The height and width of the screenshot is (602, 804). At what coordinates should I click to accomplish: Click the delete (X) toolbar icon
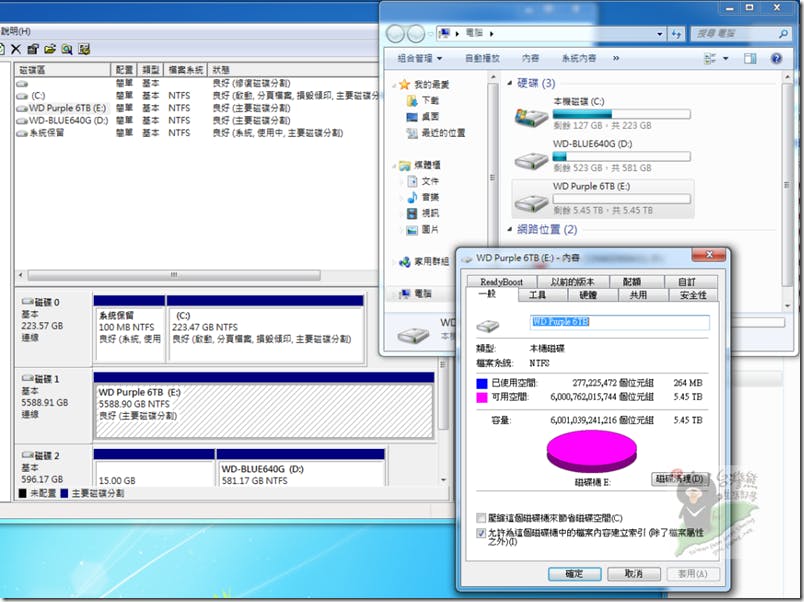coord(16,48)
